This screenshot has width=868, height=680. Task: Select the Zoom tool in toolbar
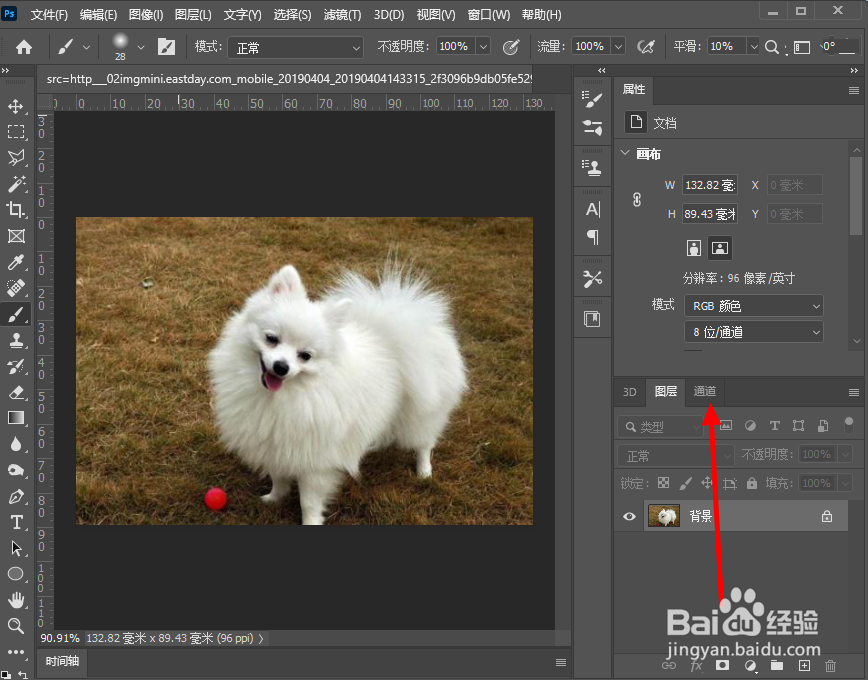pyautogui.click(x=16, y=626)
